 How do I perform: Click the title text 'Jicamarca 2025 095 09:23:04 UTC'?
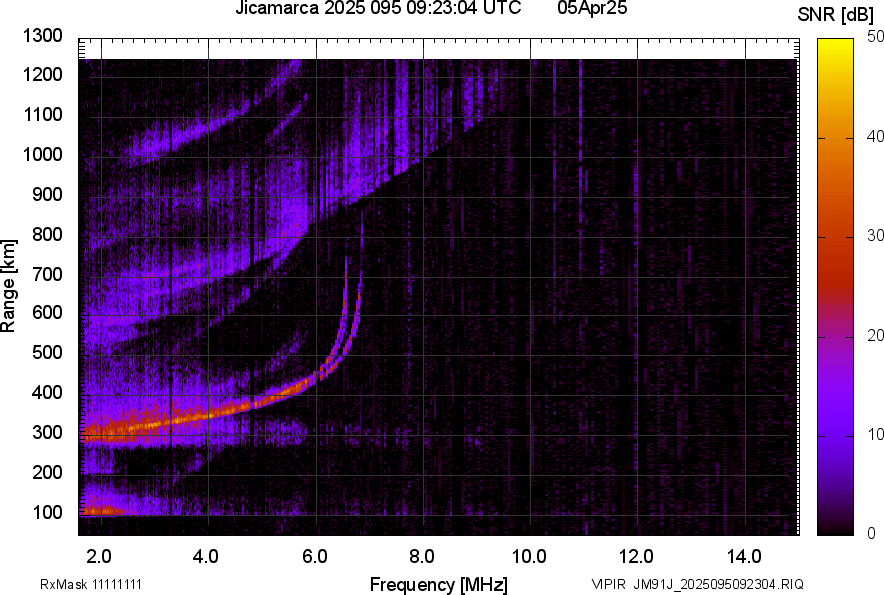click(378, 8)
